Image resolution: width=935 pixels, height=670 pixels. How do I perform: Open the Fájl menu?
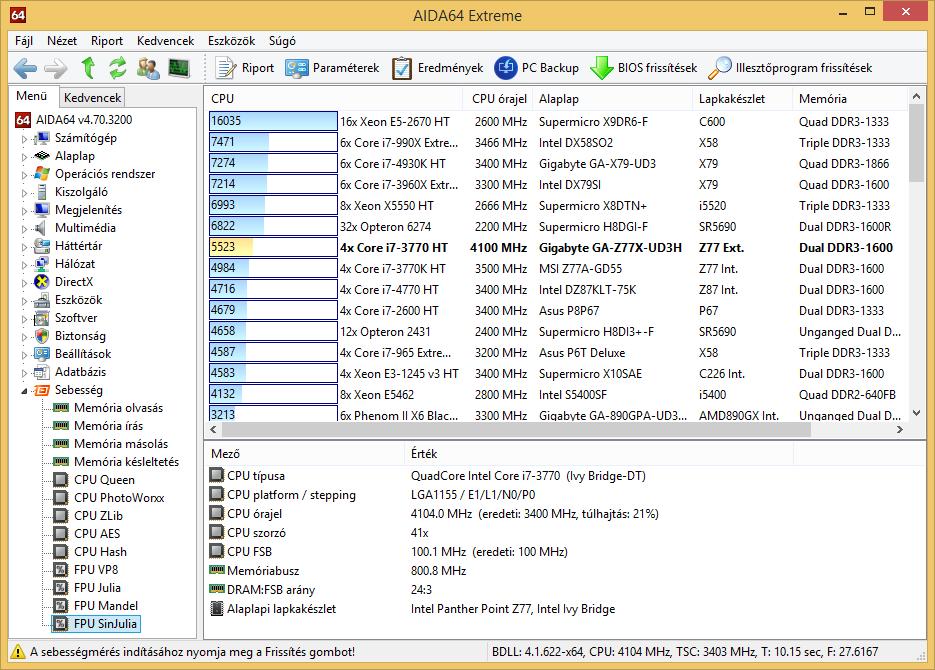click(x=24, y=41)
